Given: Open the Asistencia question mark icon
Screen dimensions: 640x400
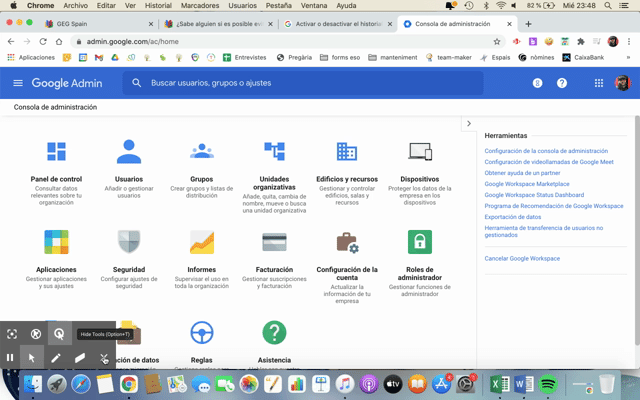Looking at the screenshot, I should click(274, 333).
